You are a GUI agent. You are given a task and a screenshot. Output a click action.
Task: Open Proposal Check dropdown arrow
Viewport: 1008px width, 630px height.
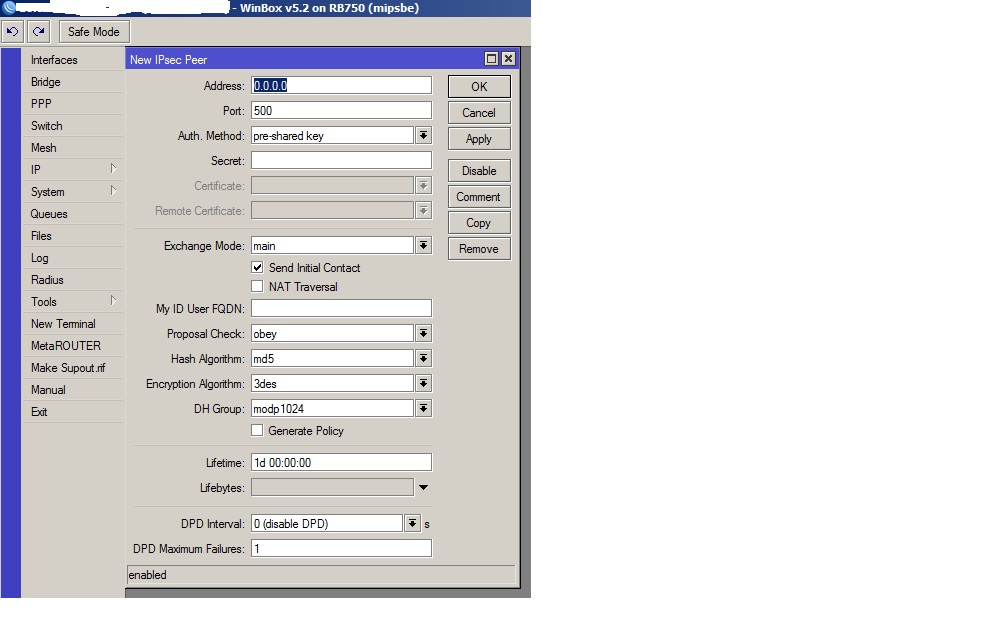click(x=423, y=334)
